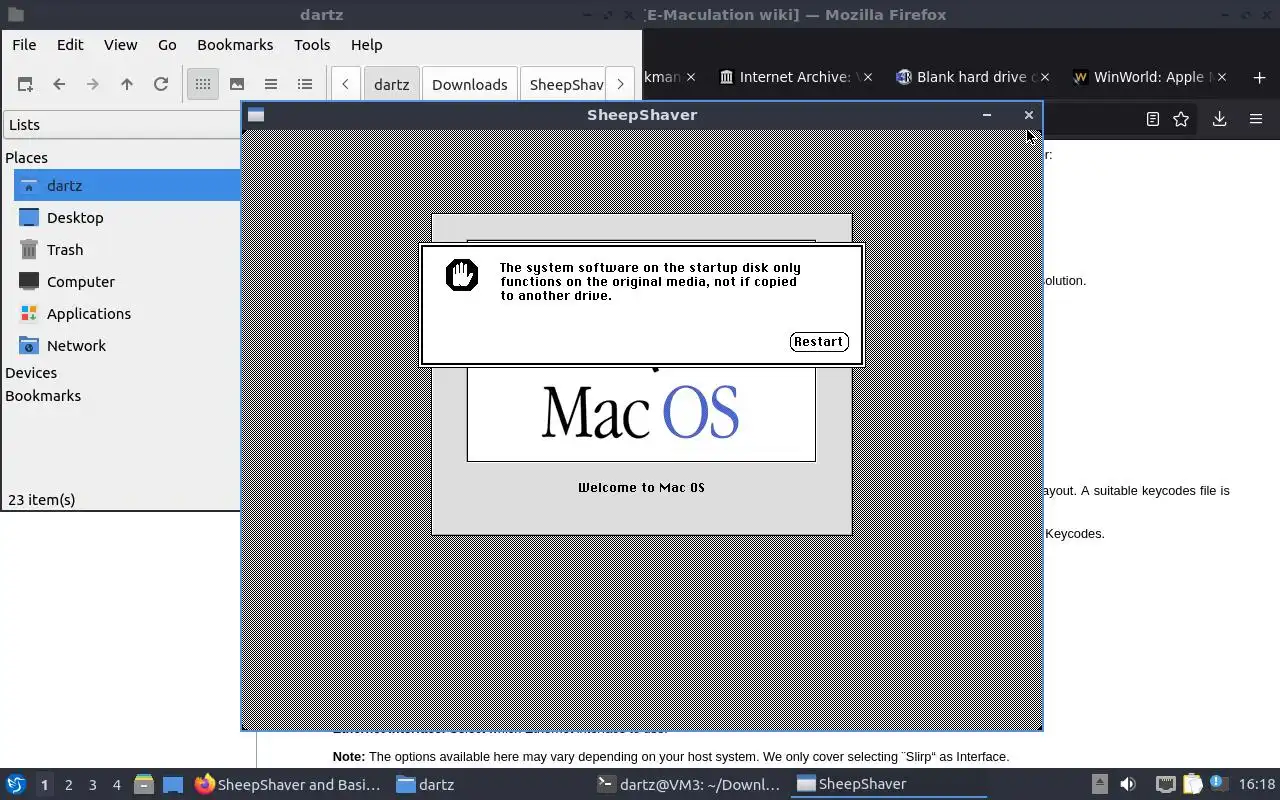Screen dimensions: 1280x800
Task: Go back in the file manager
Action: point(59,85)
